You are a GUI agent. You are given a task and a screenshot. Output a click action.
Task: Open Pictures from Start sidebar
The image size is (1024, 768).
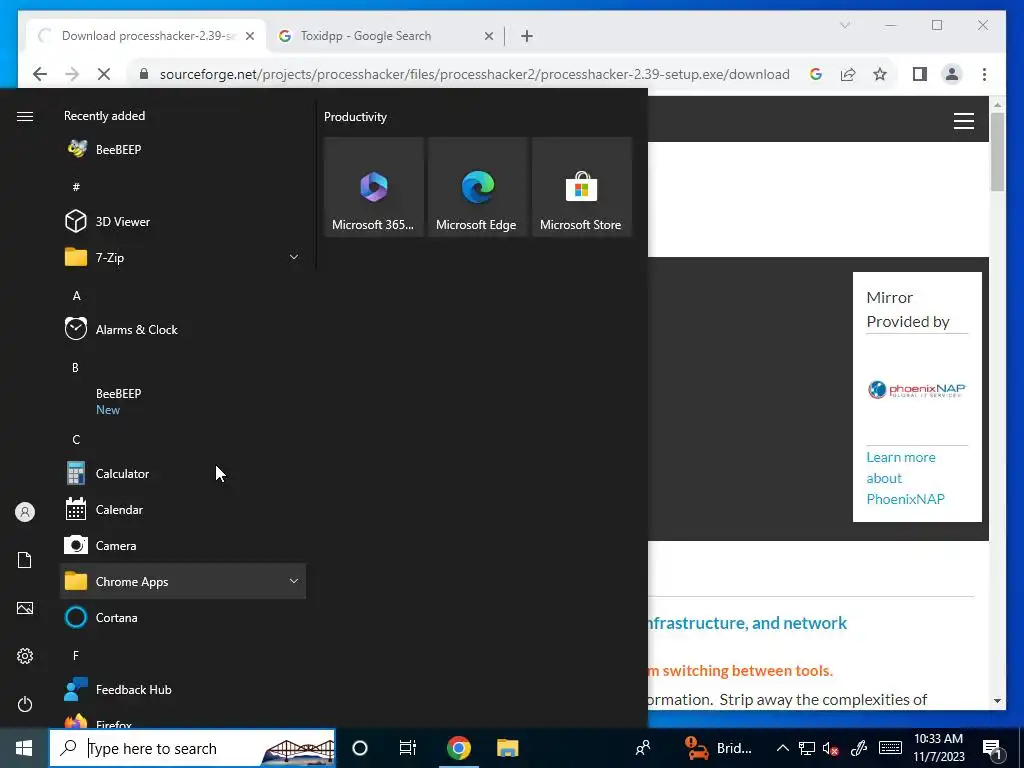coord(25,608)
